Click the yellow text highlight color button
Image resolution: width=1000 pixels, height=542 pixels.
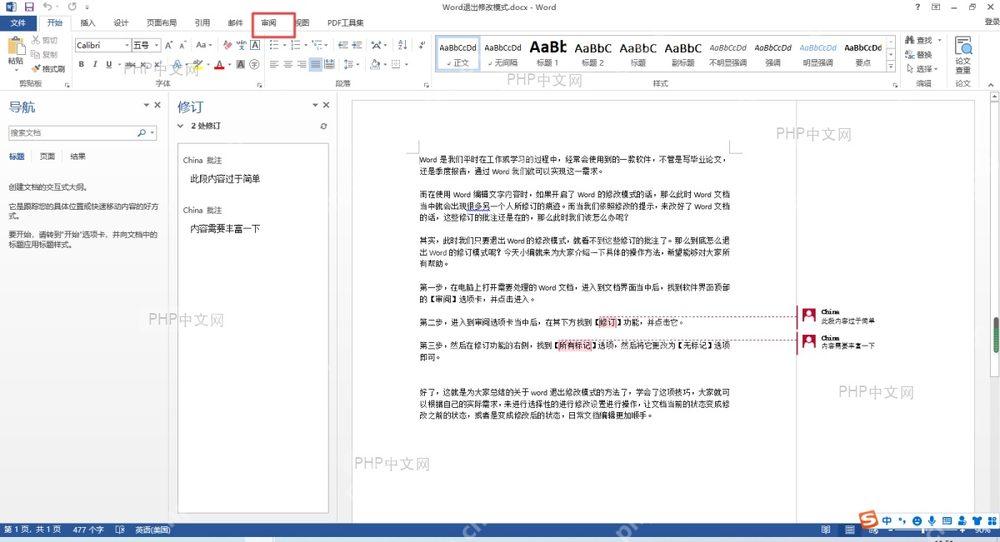[198, 64]
